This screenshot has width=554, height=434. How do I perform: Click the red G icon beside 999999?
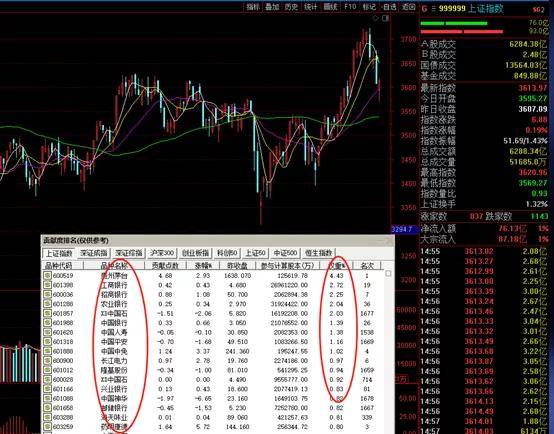424,9
